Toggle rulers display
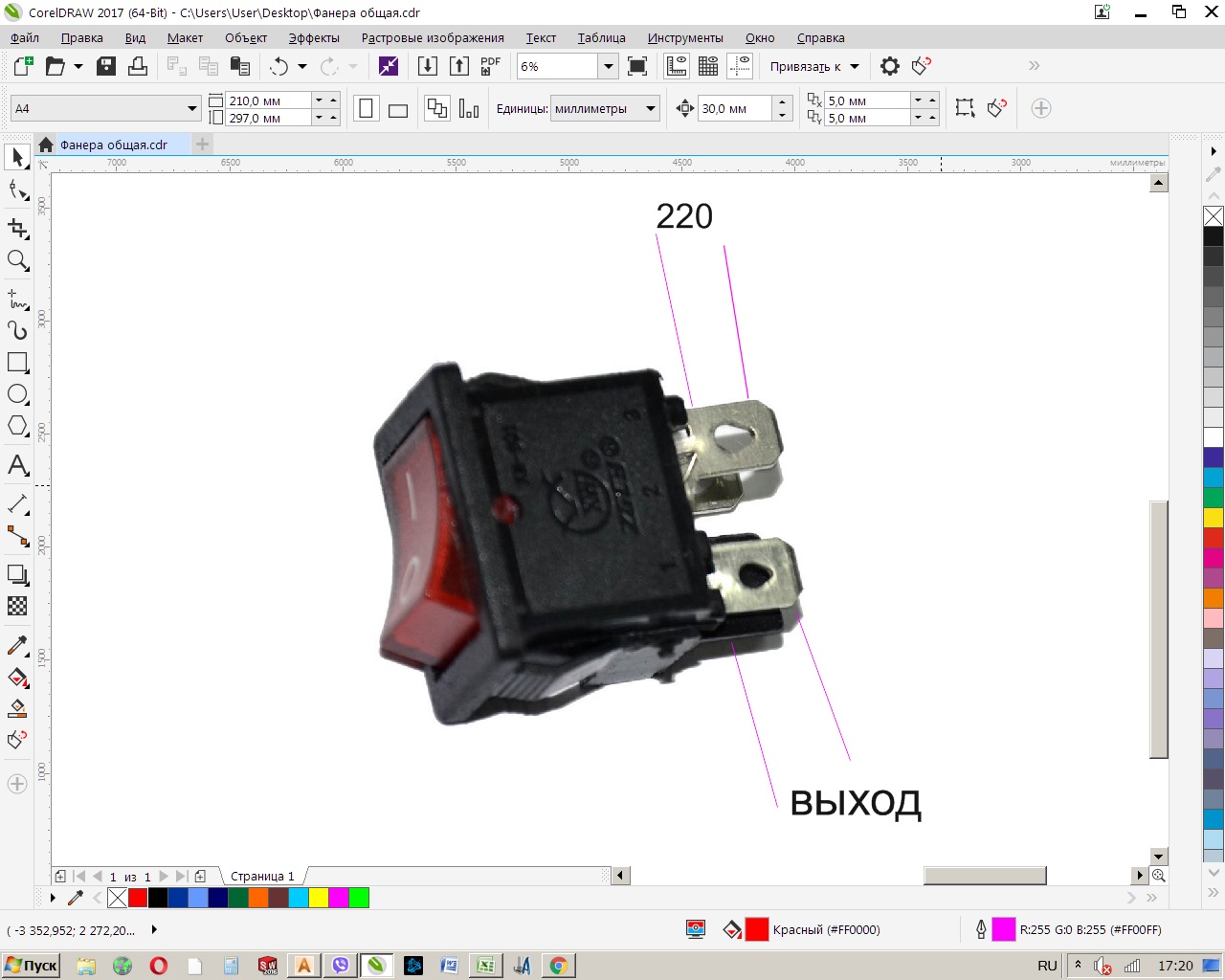This screenshot has height=980, width=1225. [x=677, y=66]
